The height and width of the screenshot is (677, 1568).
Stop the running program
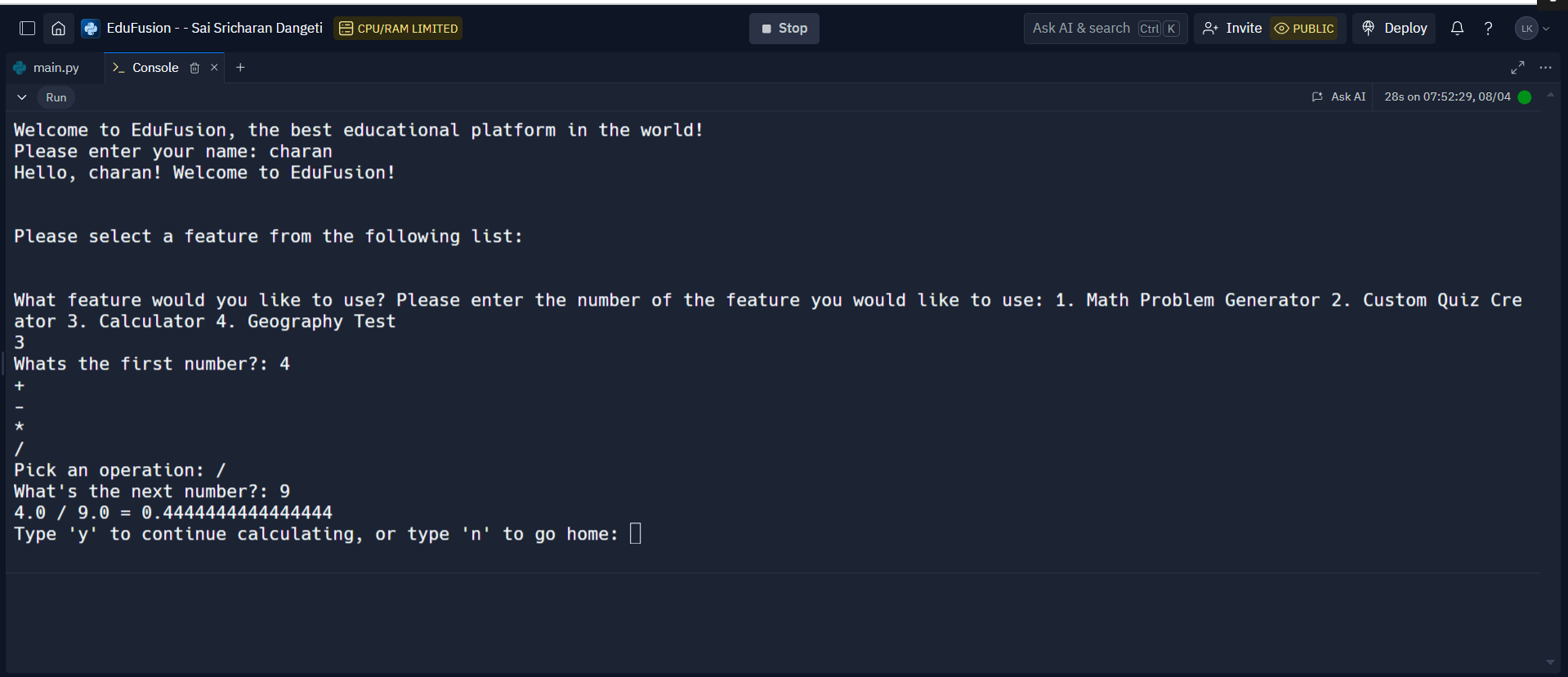784,29
